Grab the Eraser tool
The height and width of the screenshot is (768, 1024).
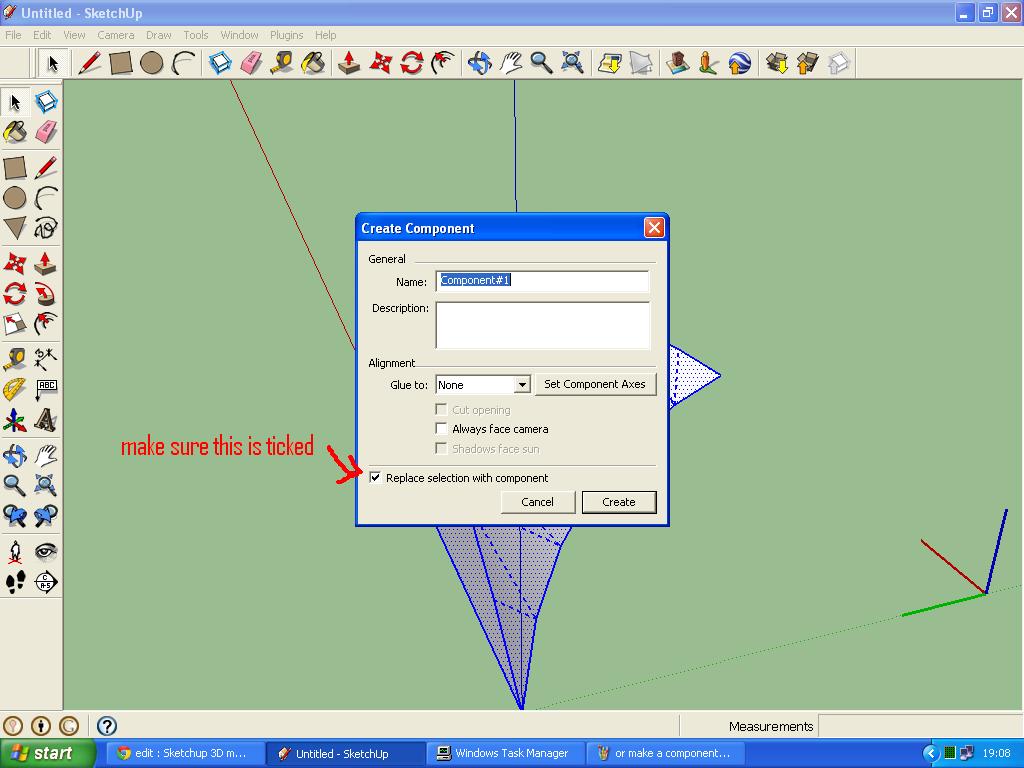coord(252,62)
